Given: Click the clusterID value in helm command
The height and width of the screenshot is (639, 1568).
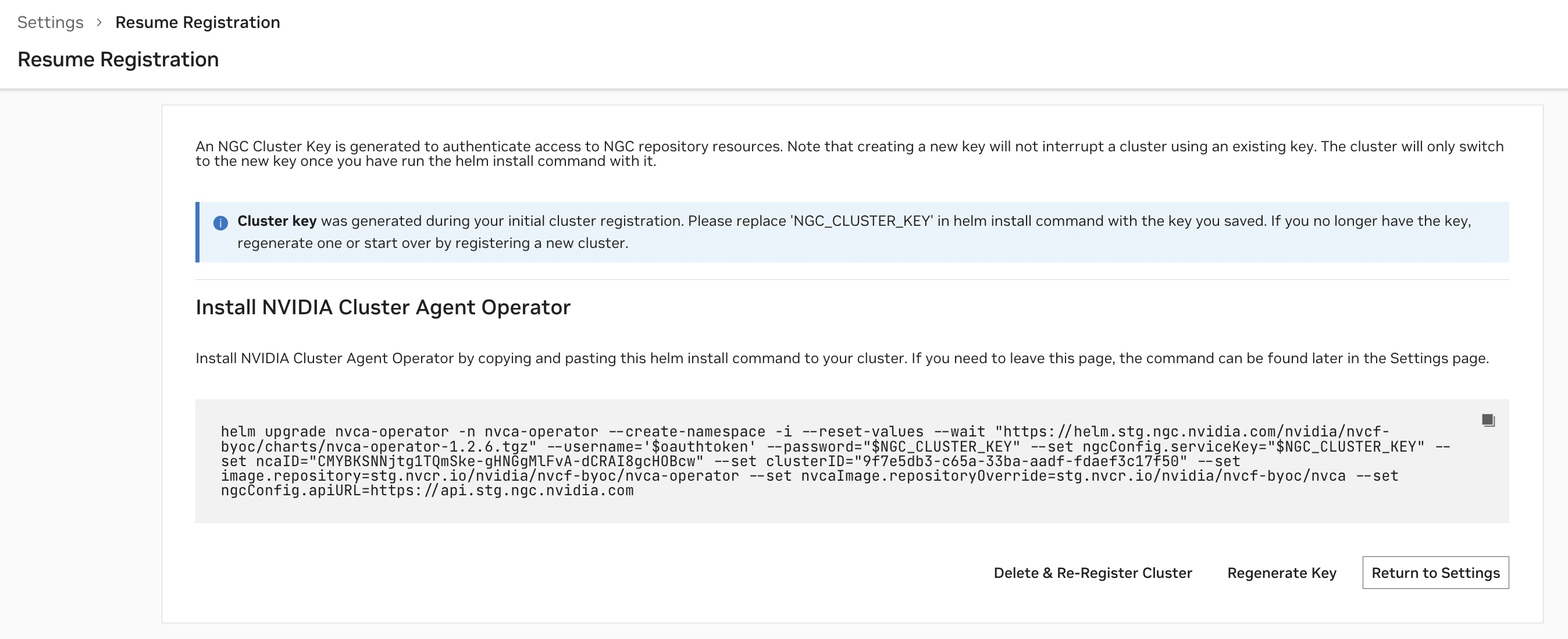Looking at the screenshot, I should click(x=1021, y=461).
